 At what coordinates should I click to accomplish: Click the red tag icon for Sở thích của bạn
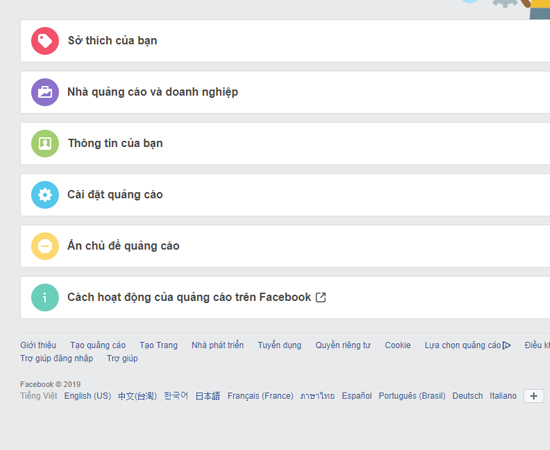(45, 41)
